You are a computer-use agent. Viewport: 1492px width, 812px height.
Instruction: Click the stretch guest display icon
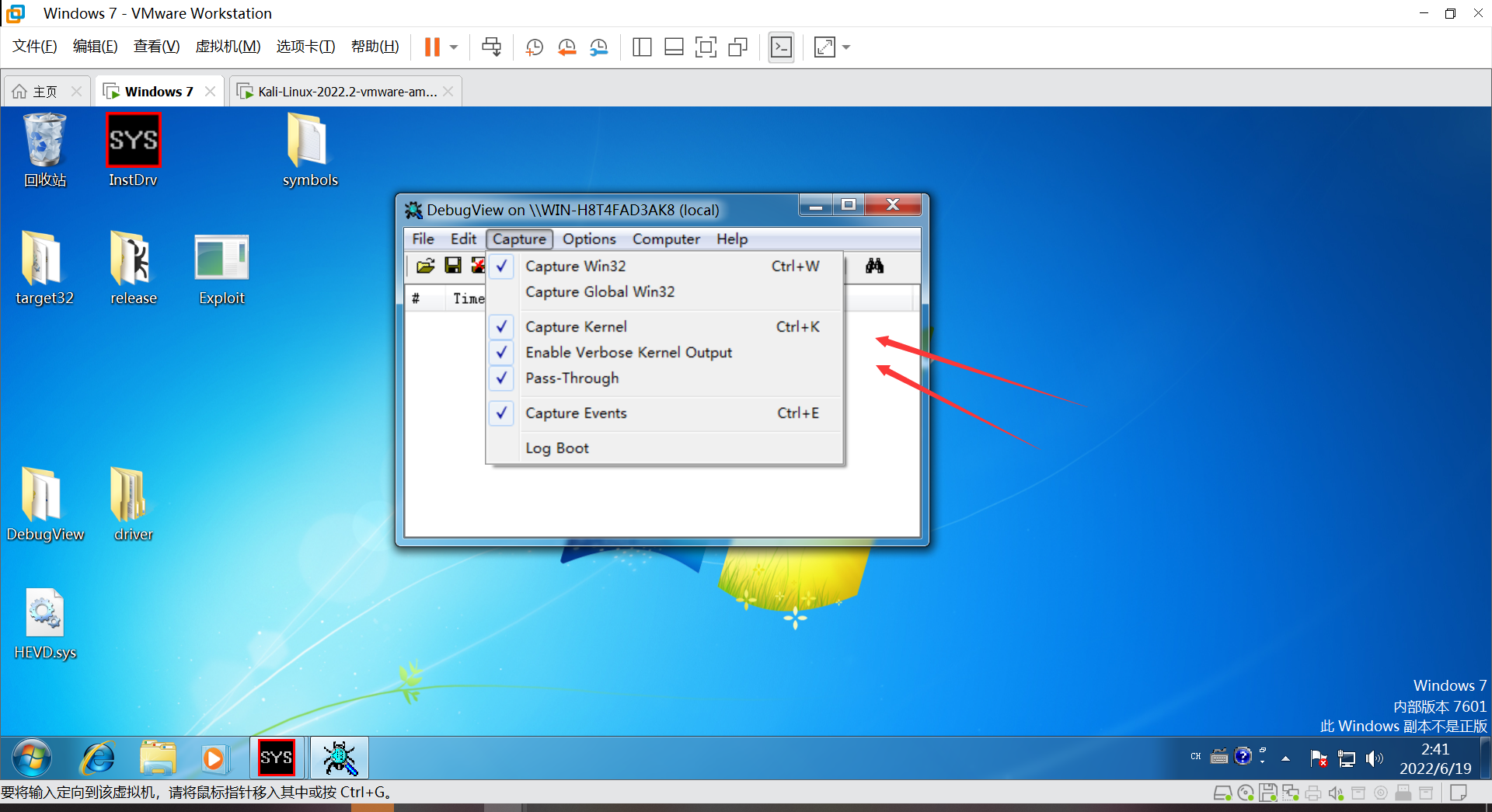point(824,47)
